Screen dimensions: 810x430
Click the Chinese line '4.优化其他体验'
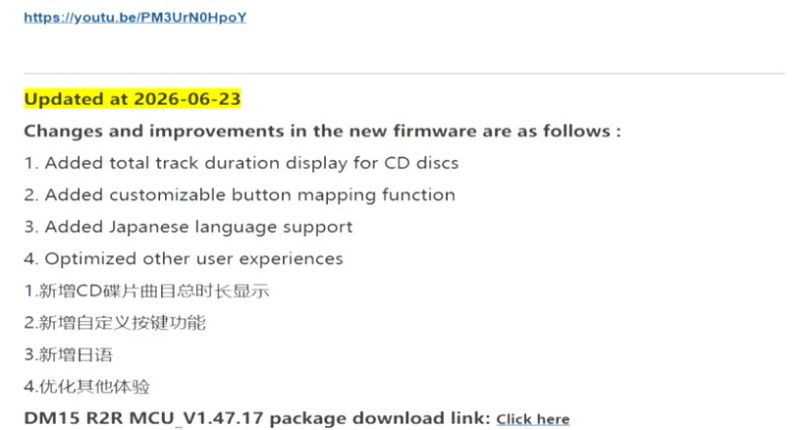87,387
